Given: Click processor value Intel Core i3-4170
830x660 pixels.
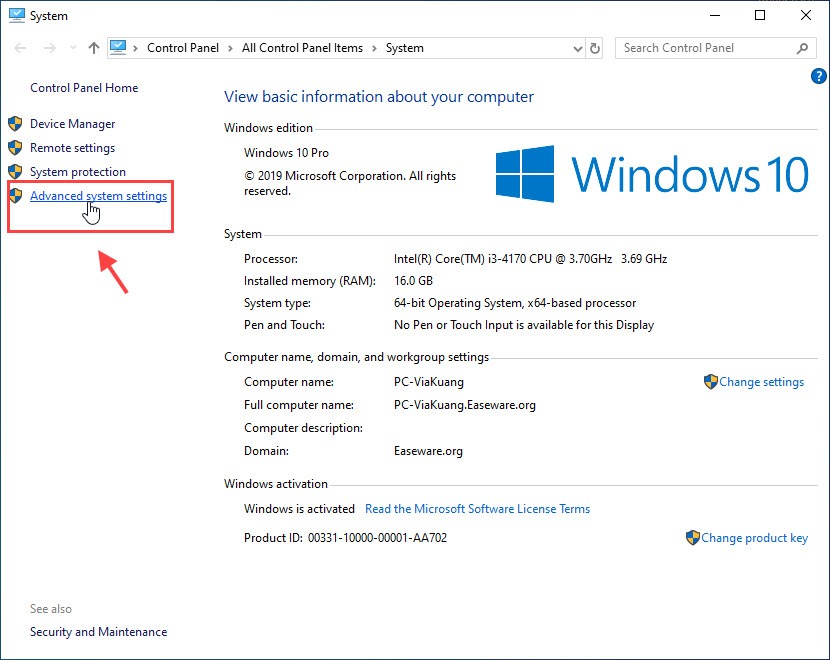Looking at the screenshot, I should [x=530, y=259].
